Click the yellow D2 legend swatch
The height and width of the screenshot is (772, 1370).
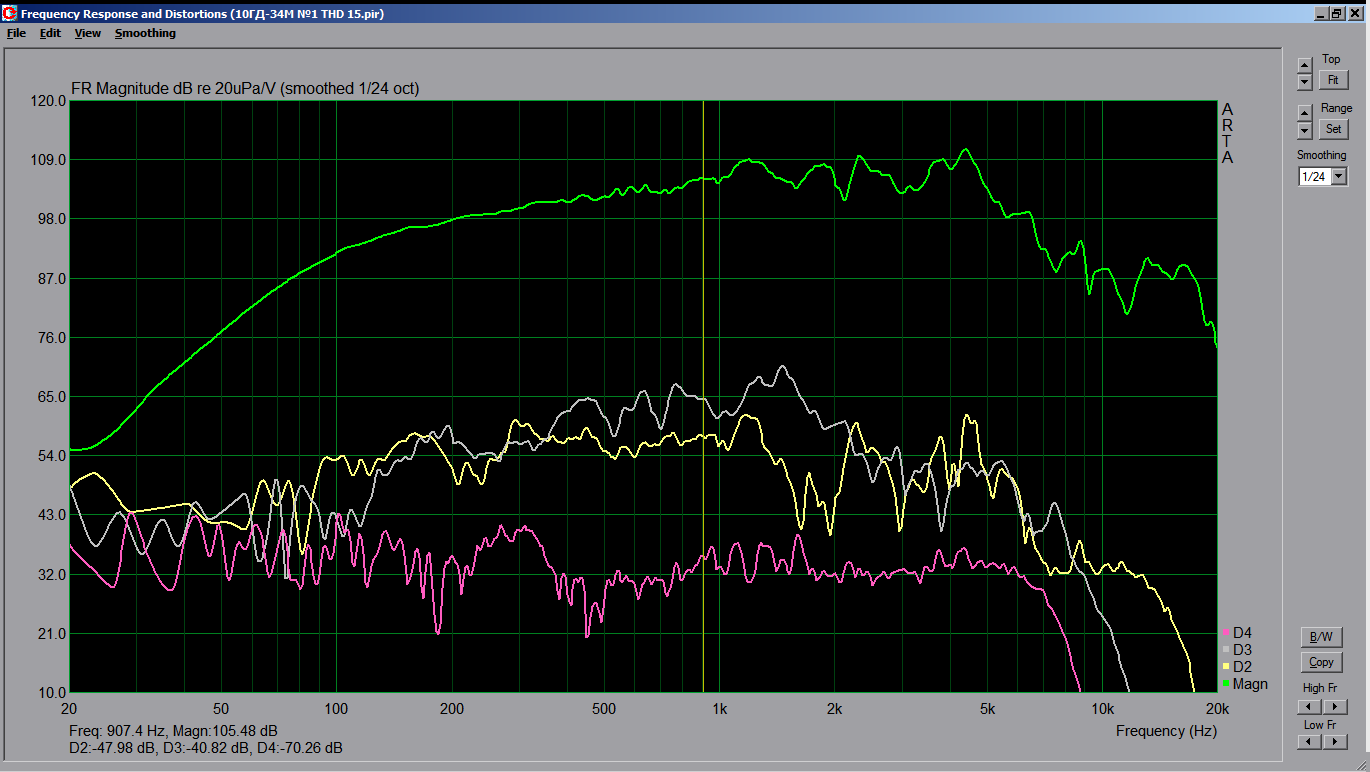pos(1226,667)
